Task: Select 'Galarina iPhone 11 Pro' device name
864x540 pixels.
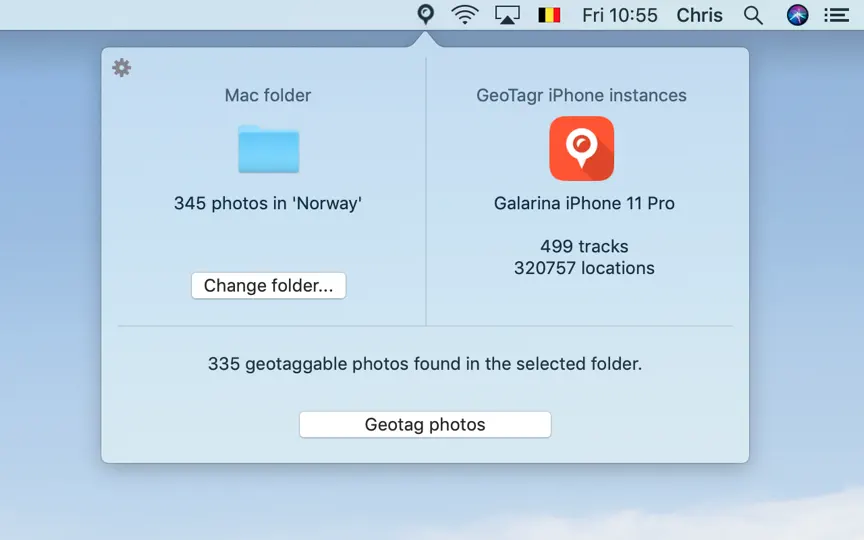Action: click(x=584, y=203)
